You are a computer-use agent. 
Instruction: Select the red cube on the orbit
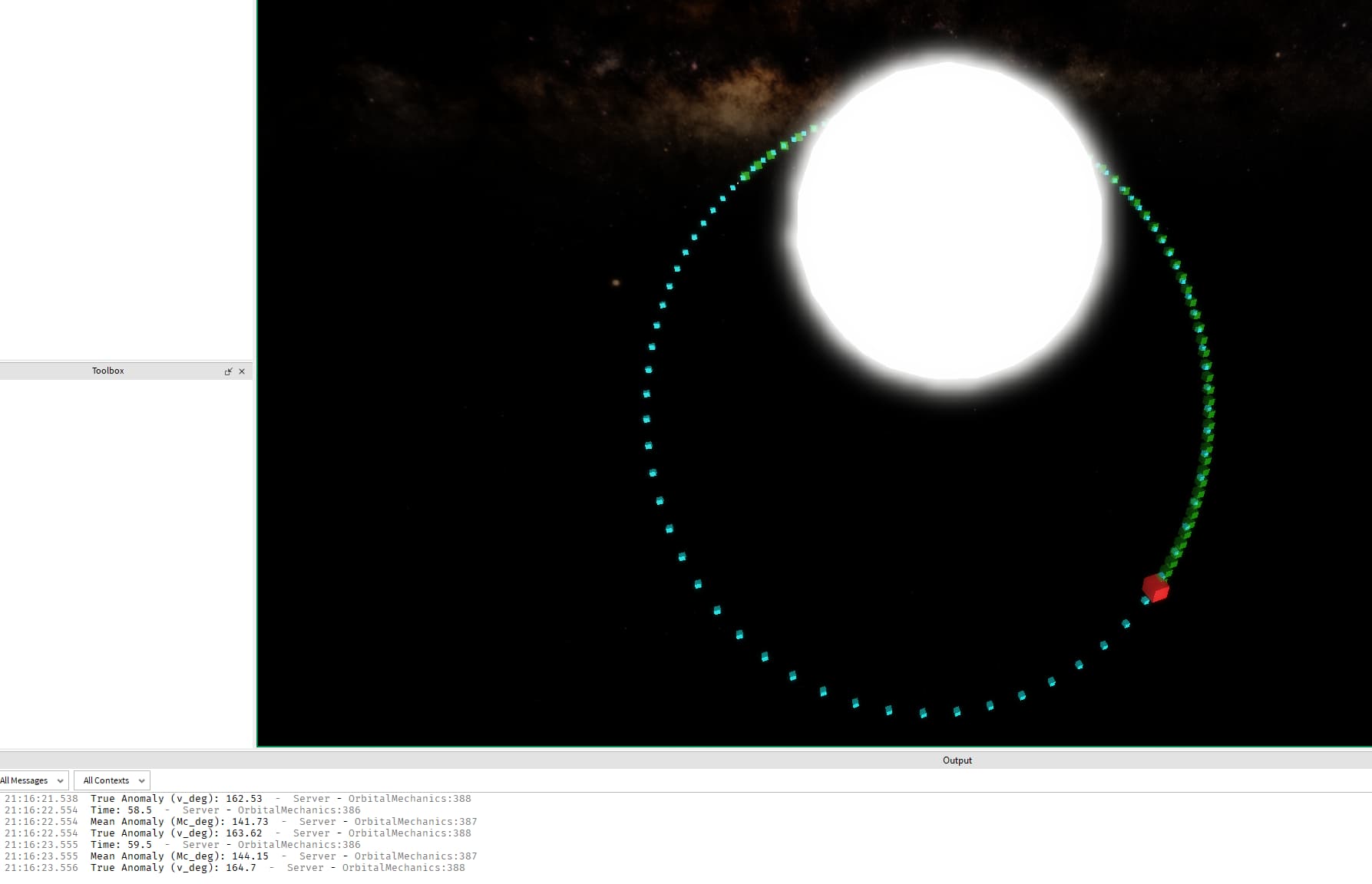(1155, 588)
